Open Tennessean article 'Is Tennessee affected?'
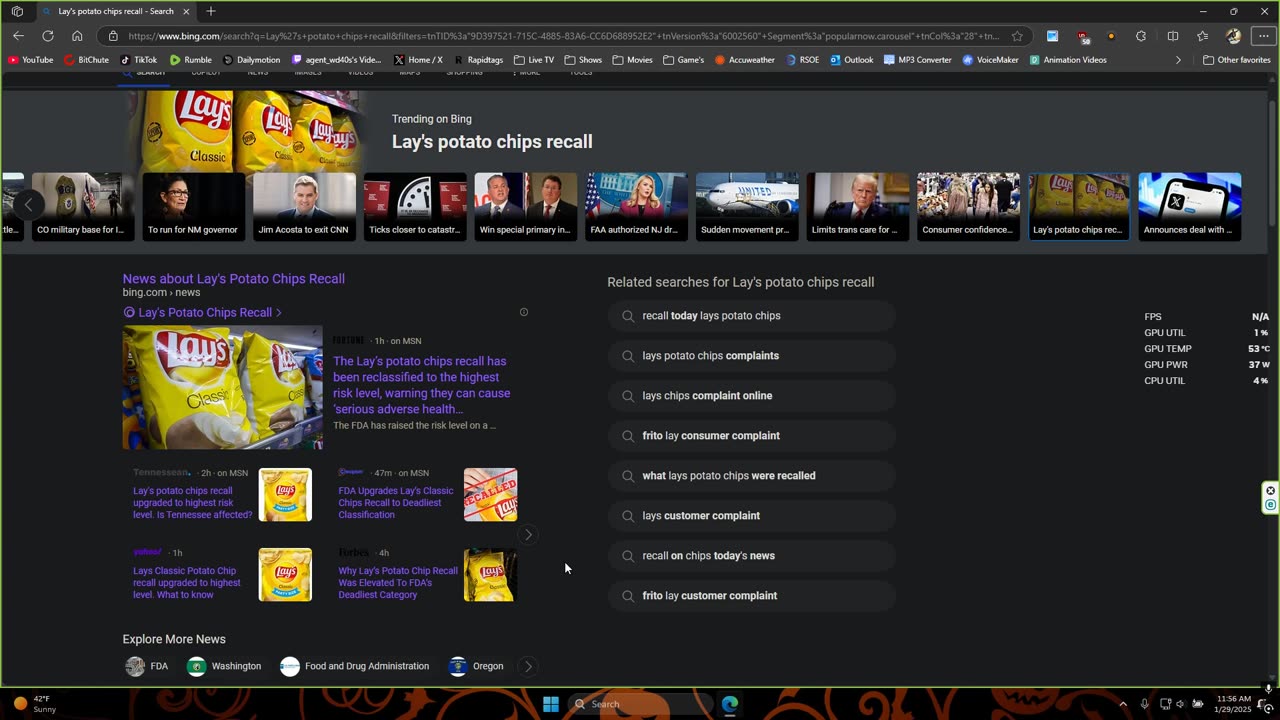 pos(193,503)
